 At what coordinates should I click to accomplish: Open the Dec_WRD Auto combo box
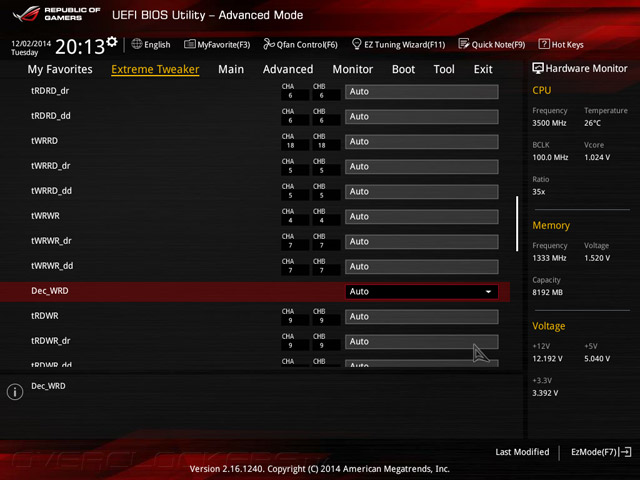pyautogui.click(x=422, y=292)
